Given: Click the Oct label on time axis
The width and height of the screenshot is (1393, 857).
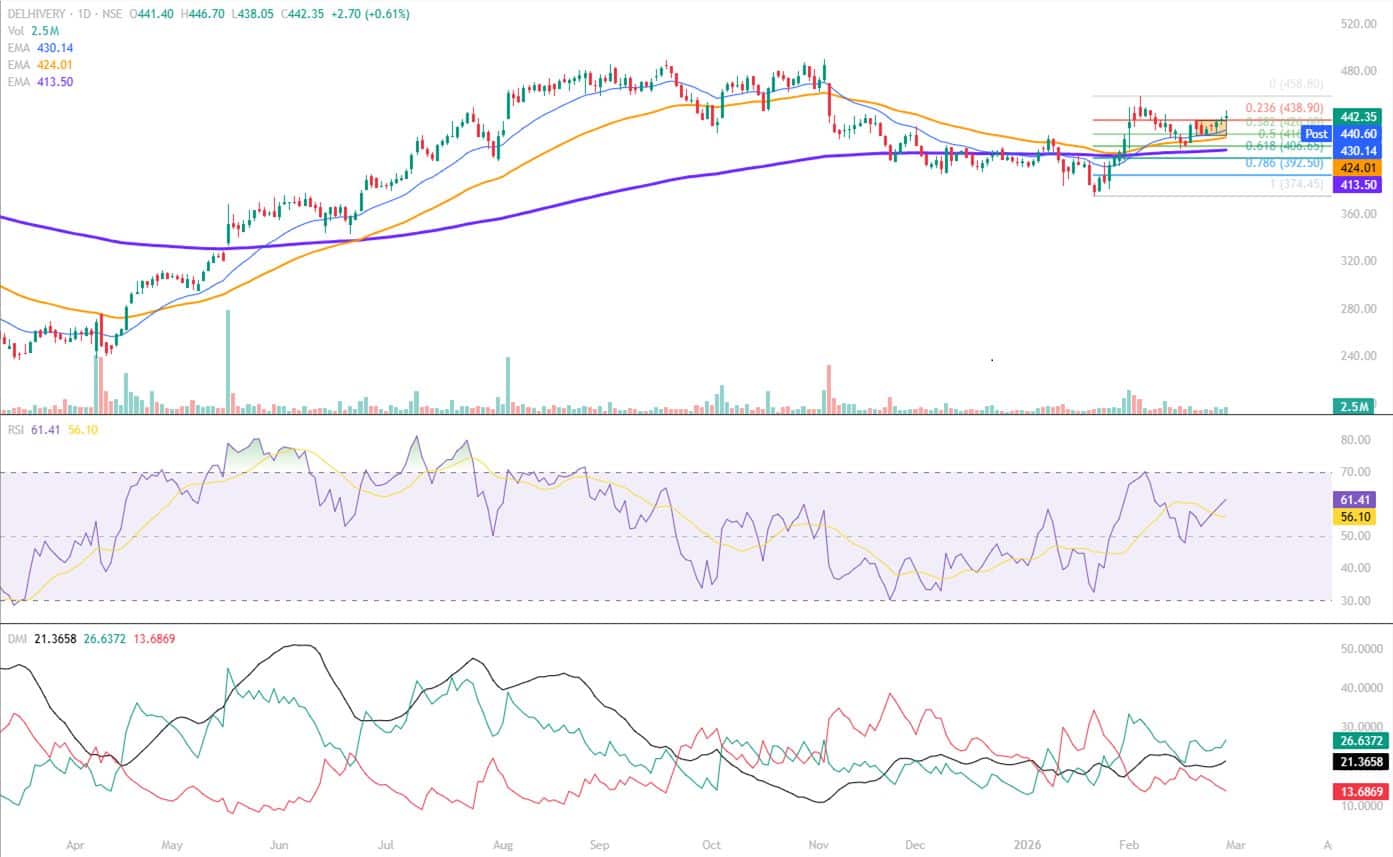Looking at the screenshot, I should coord(712,844).
